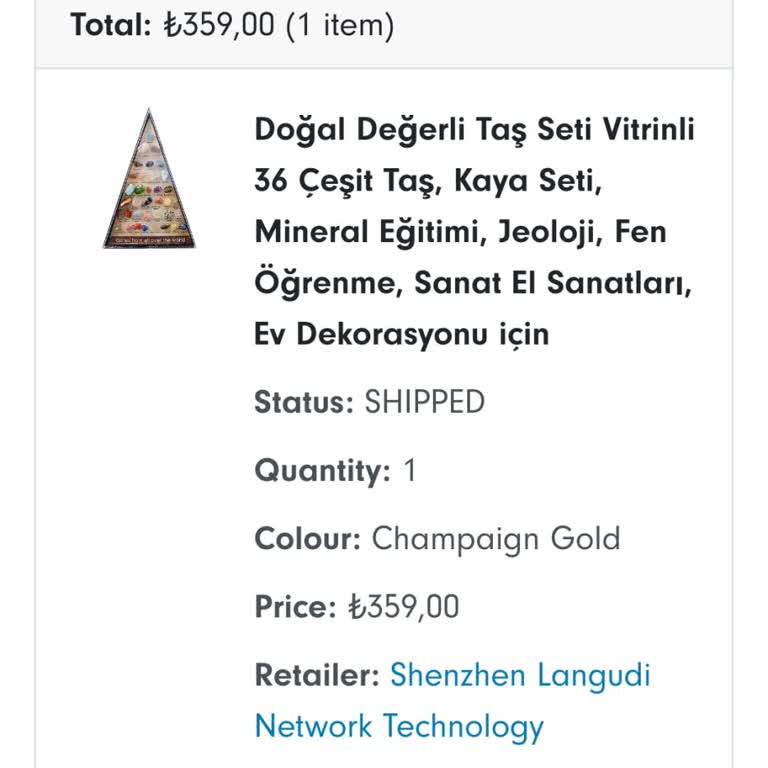Click the "(1 item)" count text
Screen dimensions: 768x768
pyautogui.click(x=340, y=24)
